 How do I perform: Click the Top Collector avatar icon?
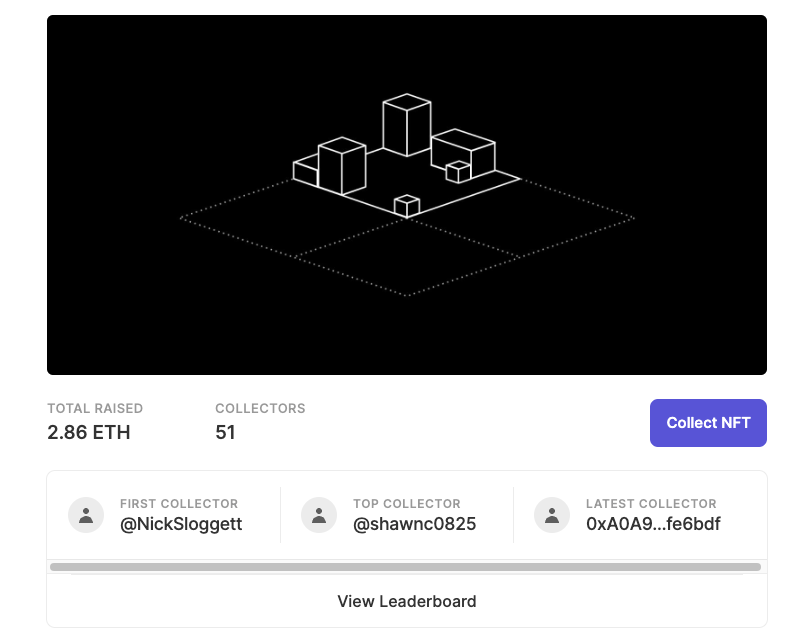click(319, 515)
